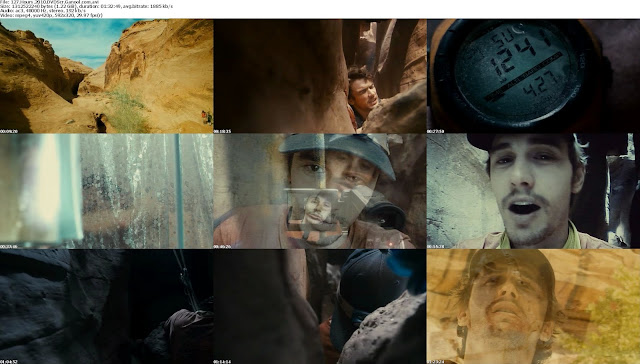Image resolution: width=640 pixels, height=364 pixels.
Task: Click the Audio ac3 stereo info line
Action: pyautogui.click(x=42, y=11)
